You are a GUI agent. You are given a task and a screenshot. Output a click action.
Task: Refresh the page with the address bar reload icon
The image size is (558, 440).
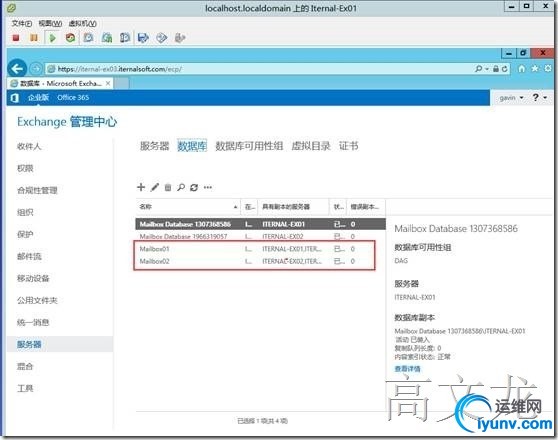tap(504, 69)
